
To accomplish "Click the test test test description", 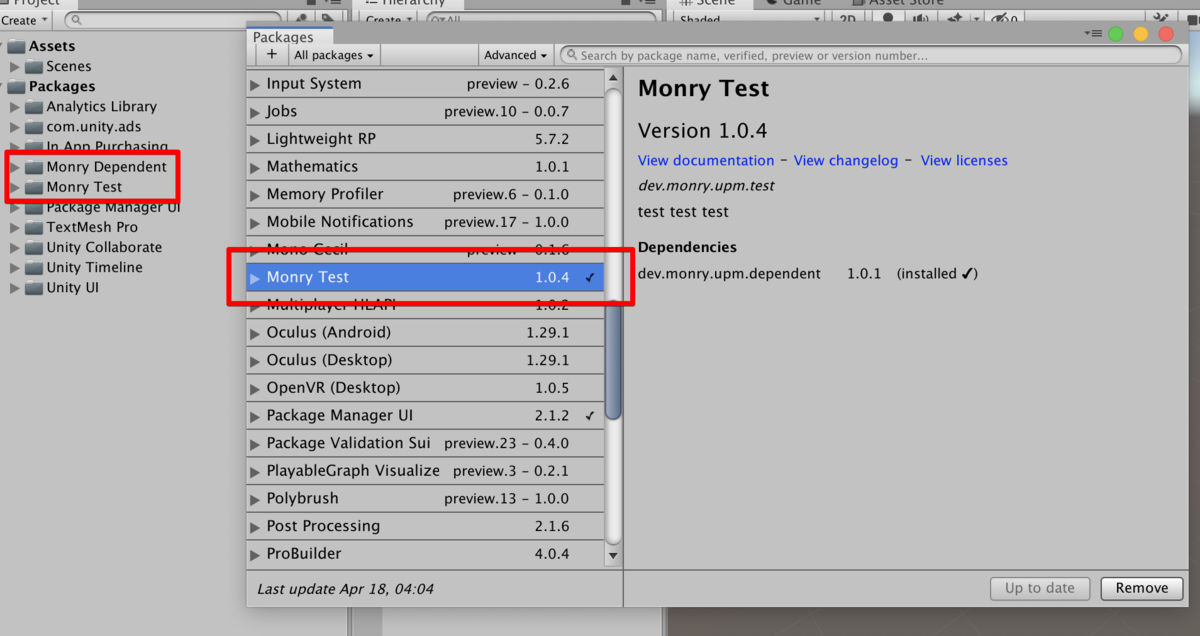I will [x=683, y=212].
